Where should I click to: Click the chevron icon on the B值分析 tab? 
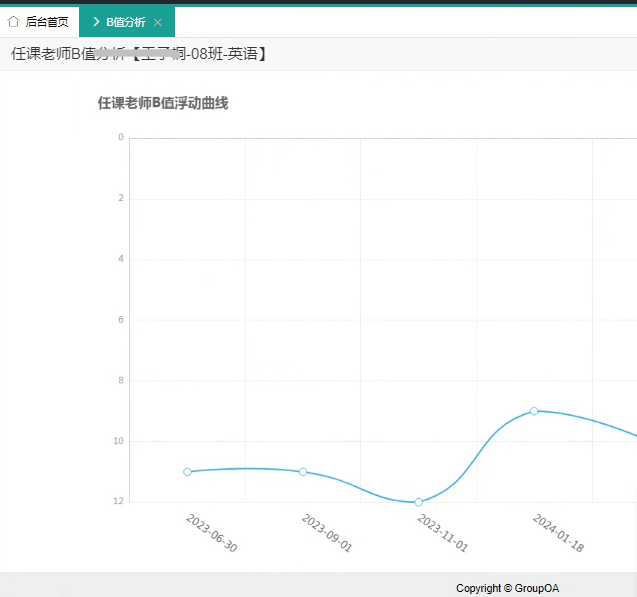click(x=96, y=22)
